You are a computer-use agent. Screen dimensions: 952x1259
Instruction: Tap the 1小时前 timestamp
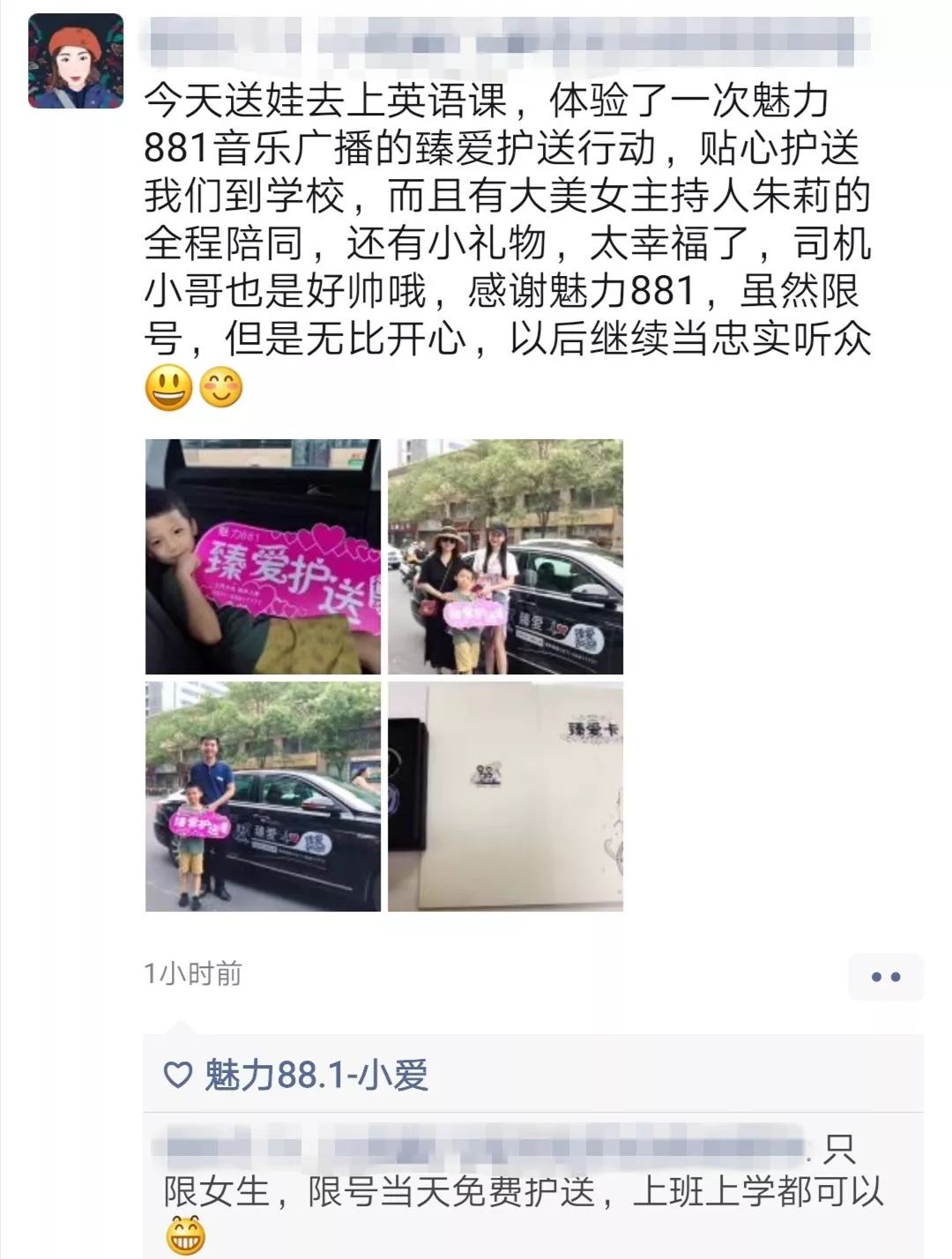(x=193, y=974)
